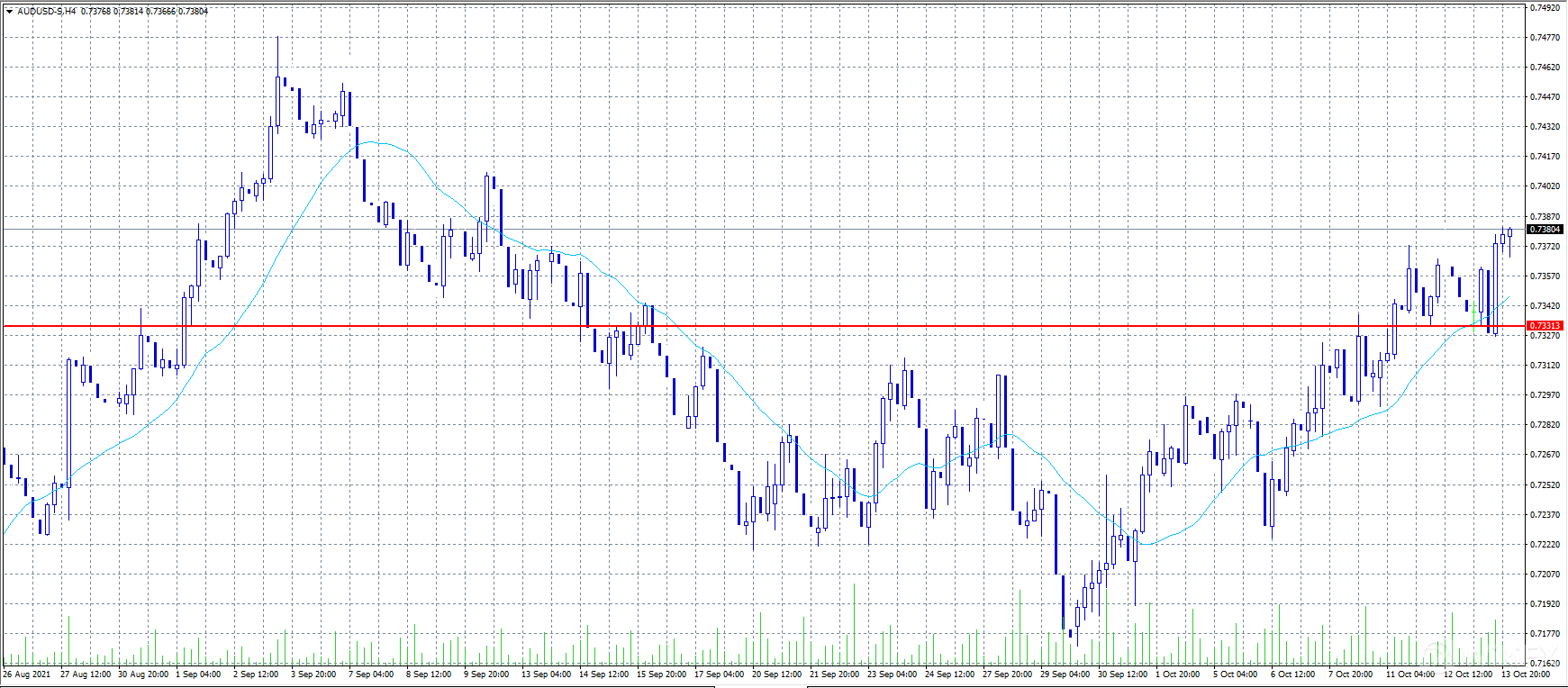Click the 29 Sep 04:00 time label
This screenshot has height=688, width=1568.
pyautogui.click(x=1065, y=674)
